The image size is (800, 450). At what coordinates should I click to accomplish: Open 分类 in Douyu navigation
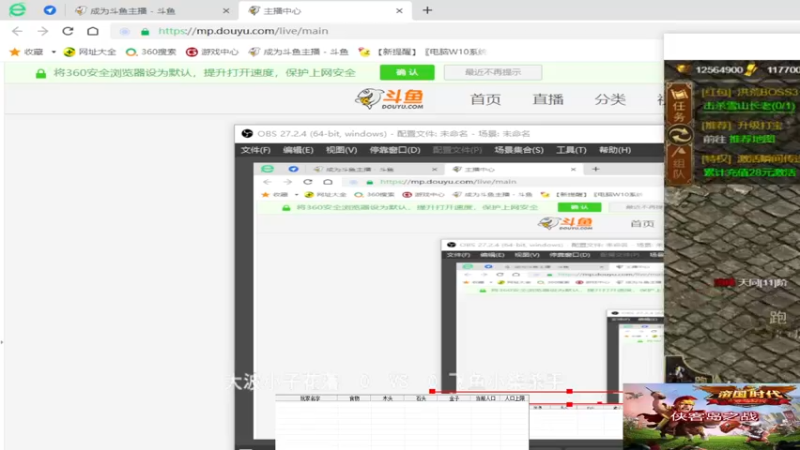610,99
